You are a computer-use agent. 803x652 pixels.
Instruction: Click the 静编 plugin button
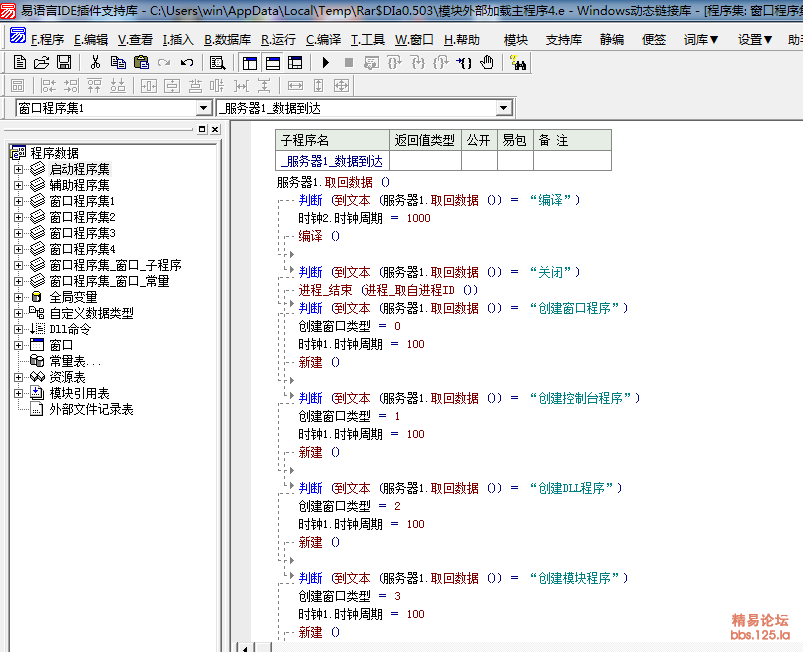[x=611, y=39]
